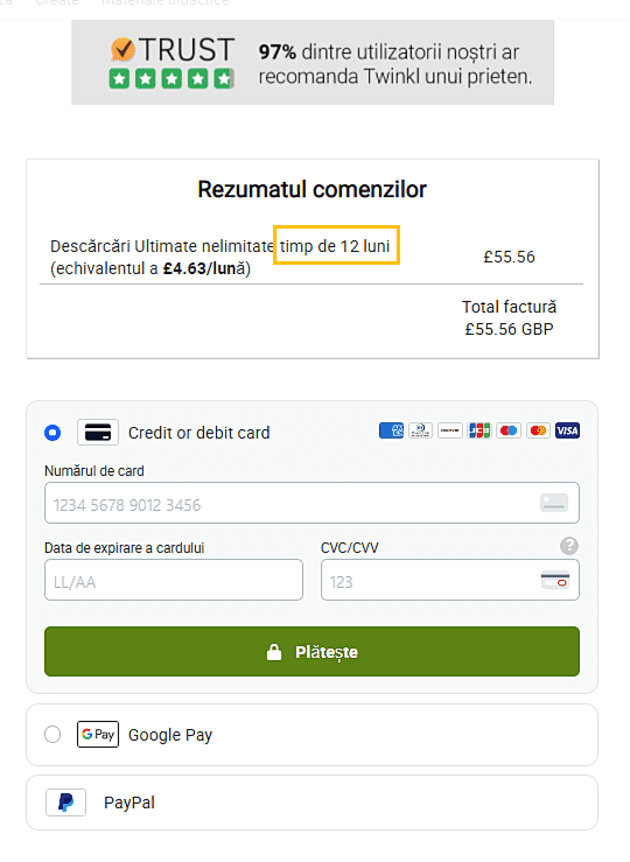
Task: Click the Mastercard payment icon
Action: tap(537, 430)
